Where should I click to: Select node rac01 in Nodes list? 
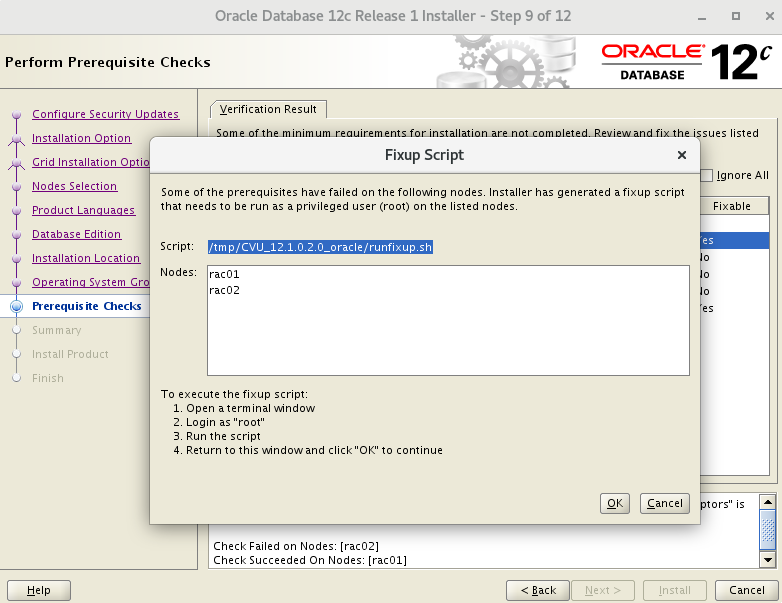(x=224, y=274)
